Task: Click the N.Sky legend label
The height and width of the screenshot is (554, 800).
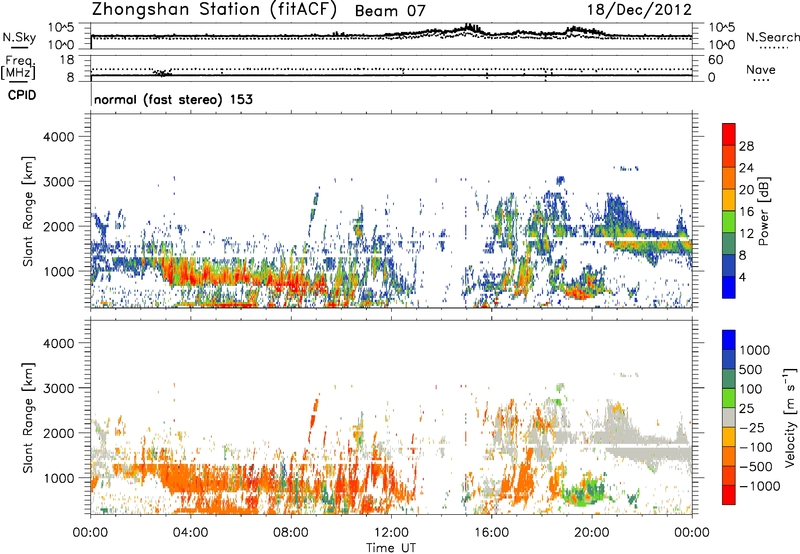Action: pyautogui.click(x=19, y=37)
